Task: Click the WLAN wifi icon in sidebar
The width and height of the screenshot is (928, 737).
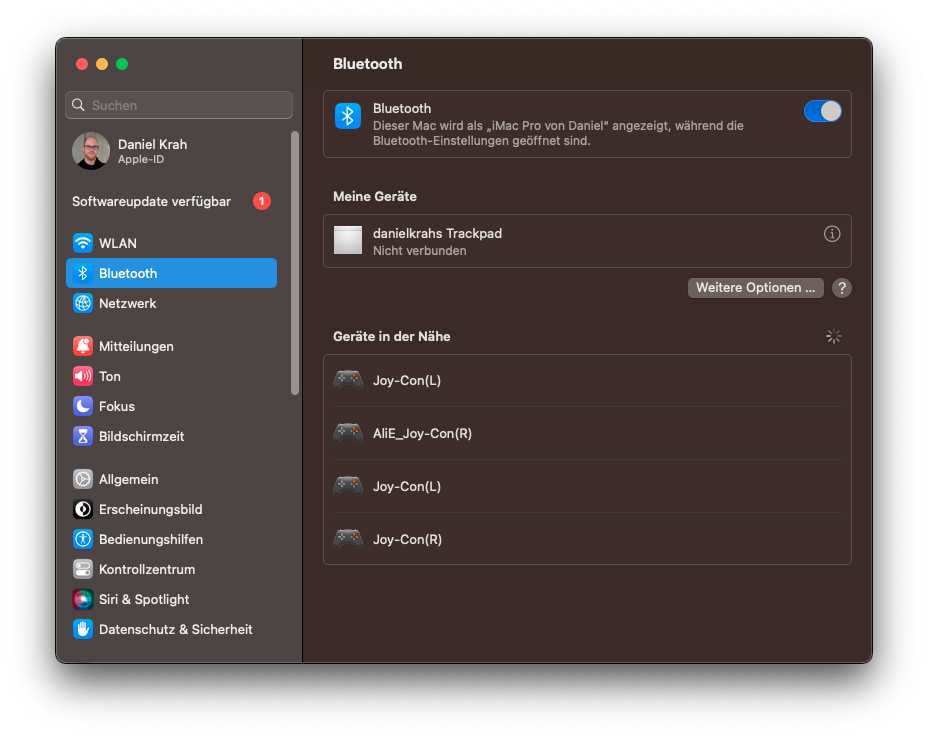Action: 83,243
